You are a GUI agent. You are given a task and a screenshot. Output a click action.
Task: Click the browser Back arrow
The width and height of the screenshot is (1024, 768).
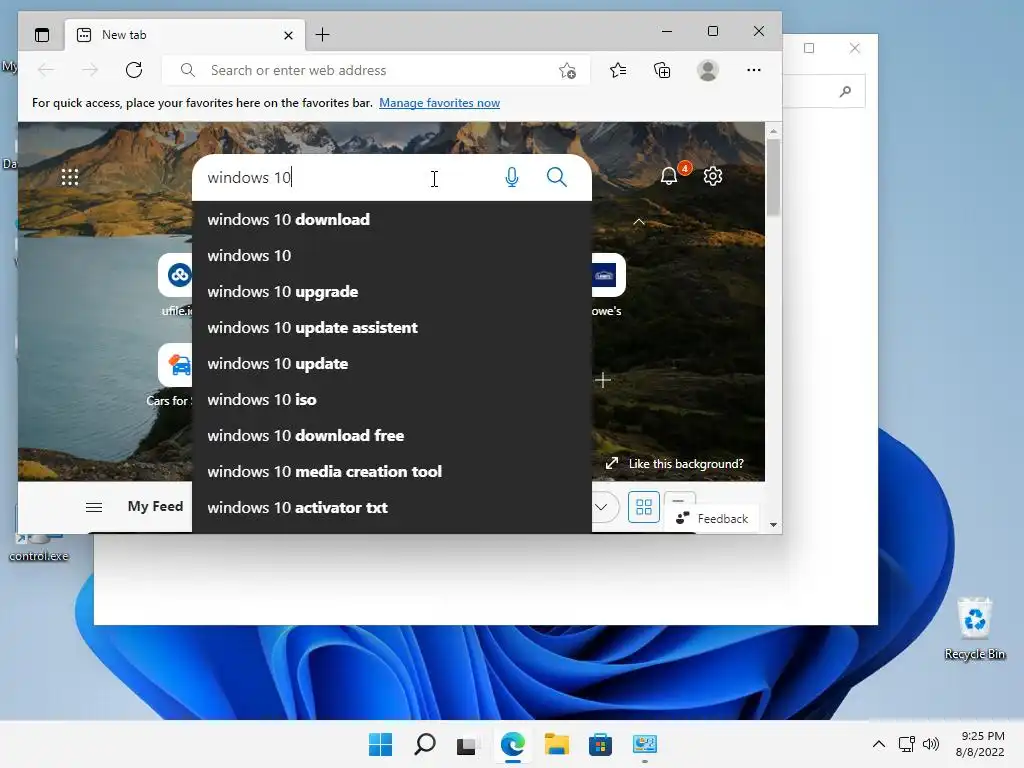pos(46,70)
